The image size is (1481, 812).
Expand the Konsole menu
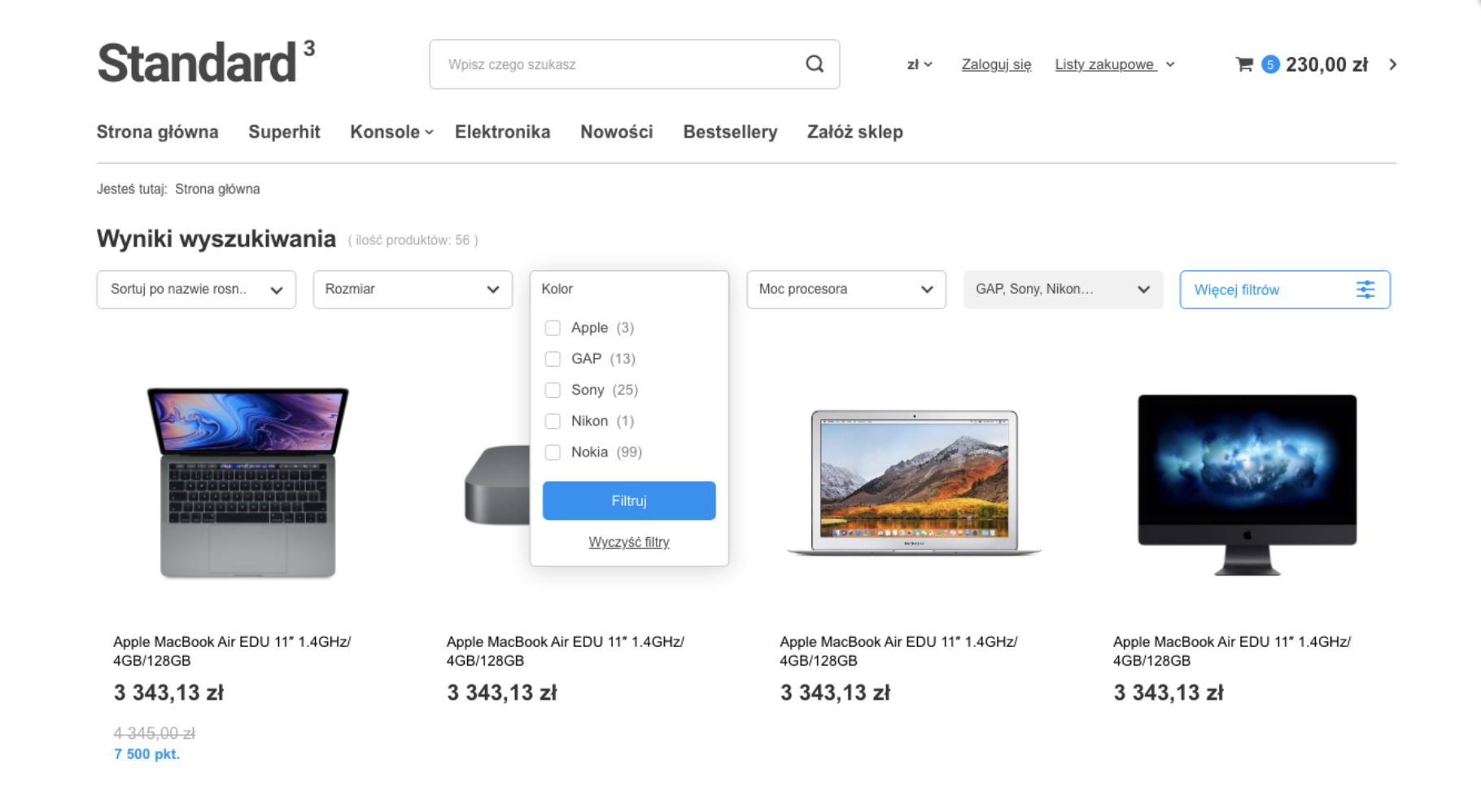pyautogui.click(x=391, y=132)
